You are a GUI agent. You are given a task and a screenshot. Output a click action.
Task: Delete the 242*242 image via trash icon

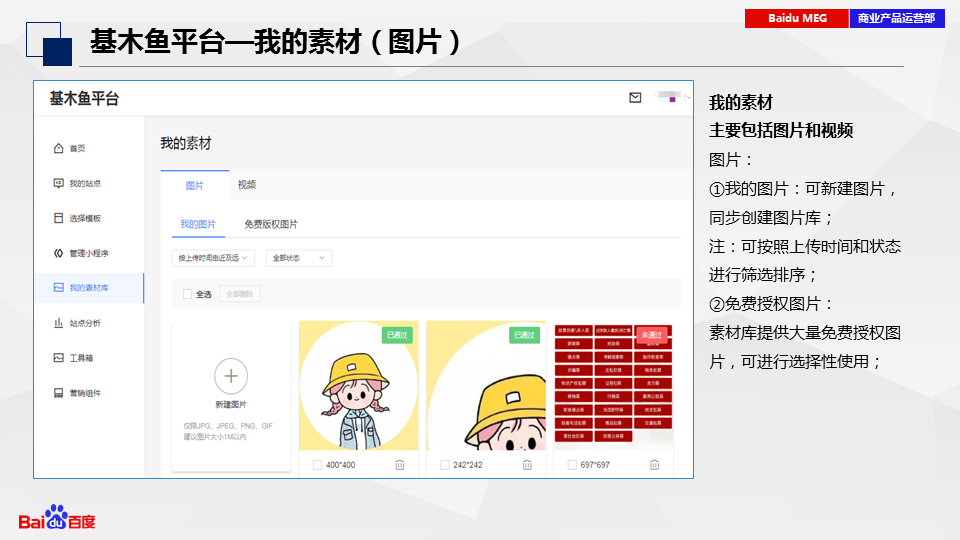click(x=527, y=465)
